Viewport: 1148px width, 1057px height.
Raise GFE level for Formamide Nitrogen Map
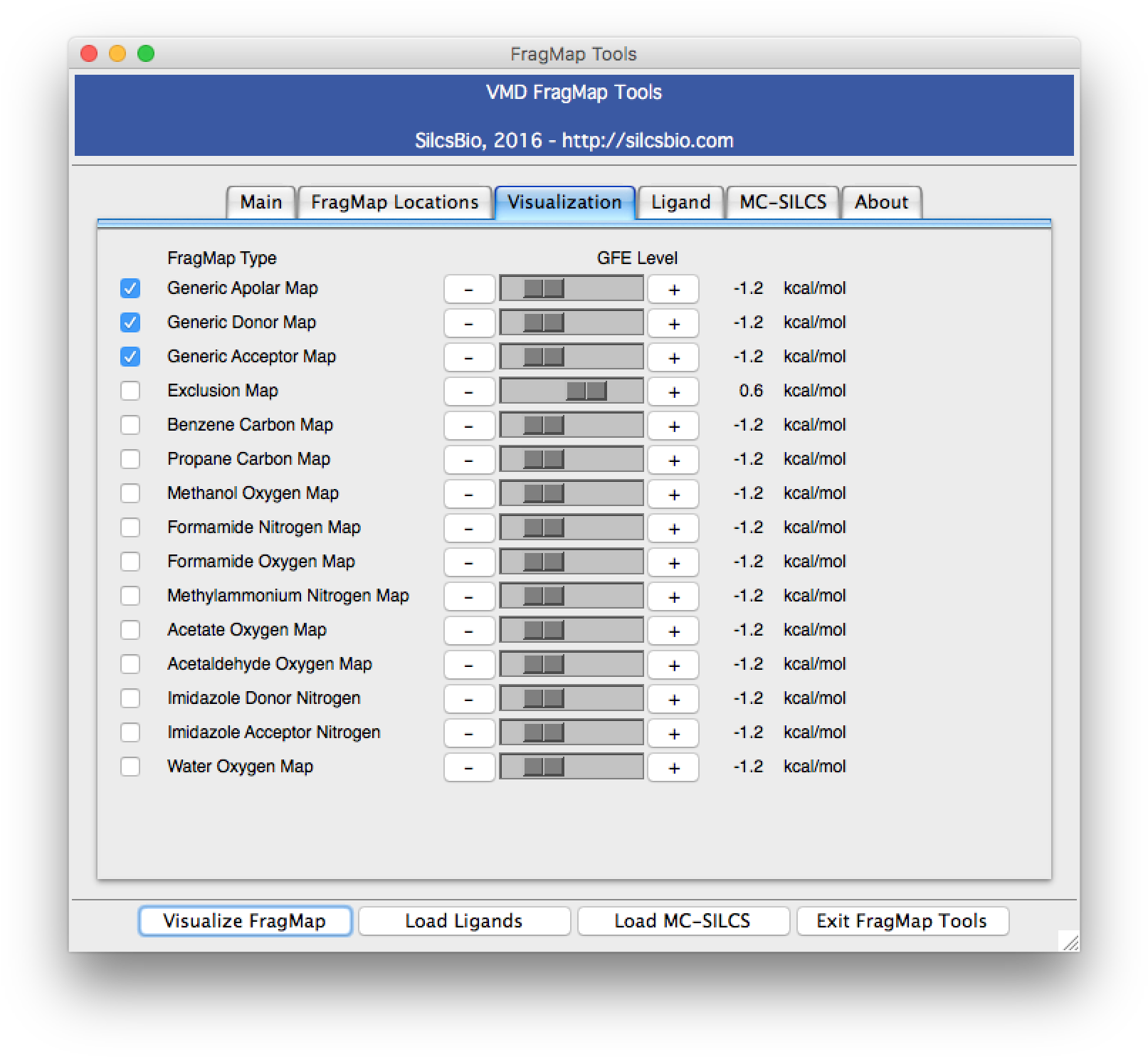(x=673, y=528)
